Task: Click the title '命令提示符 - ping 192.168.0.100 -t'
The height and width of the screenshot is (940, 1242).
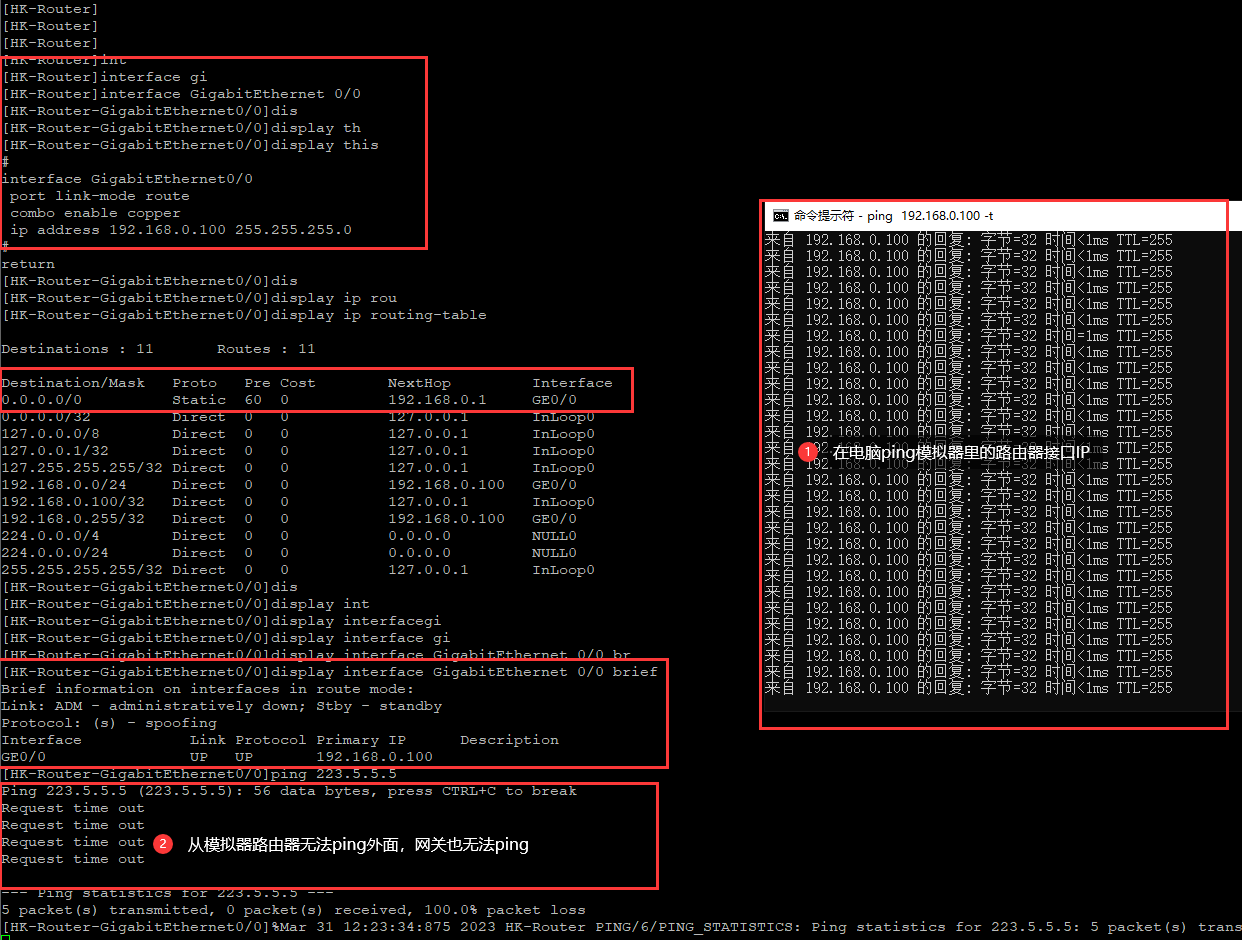Action: click(x=893, y=216)
